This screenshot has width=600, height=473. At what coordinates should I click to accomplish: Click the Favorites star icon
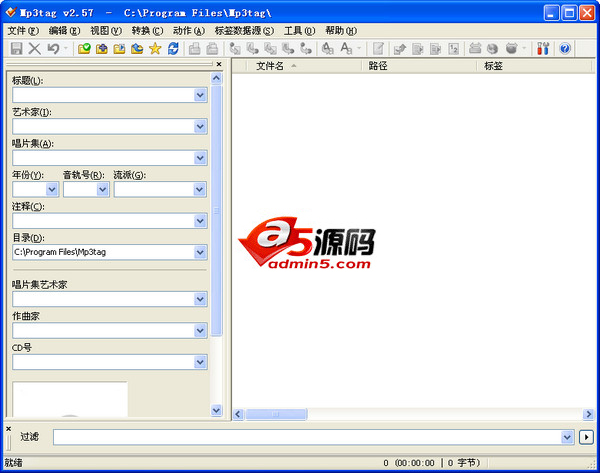[155, 49]
